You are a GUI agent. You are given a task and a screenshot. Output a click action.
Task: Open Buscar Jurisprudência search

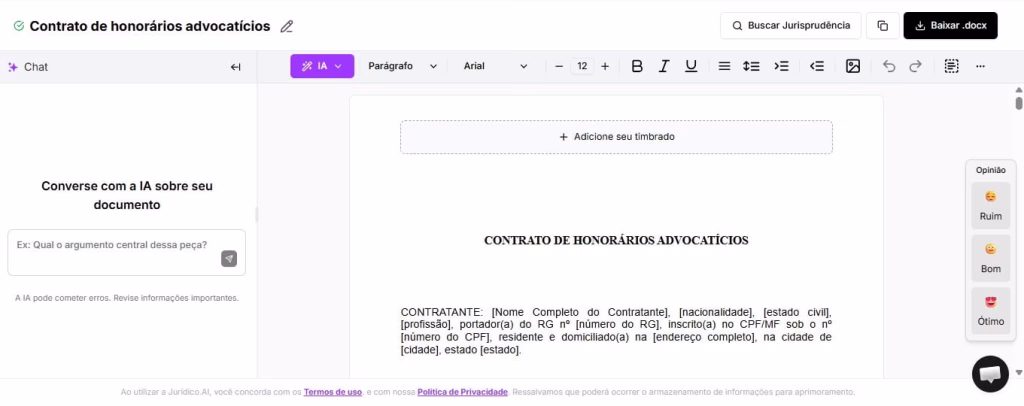[791, 25]
